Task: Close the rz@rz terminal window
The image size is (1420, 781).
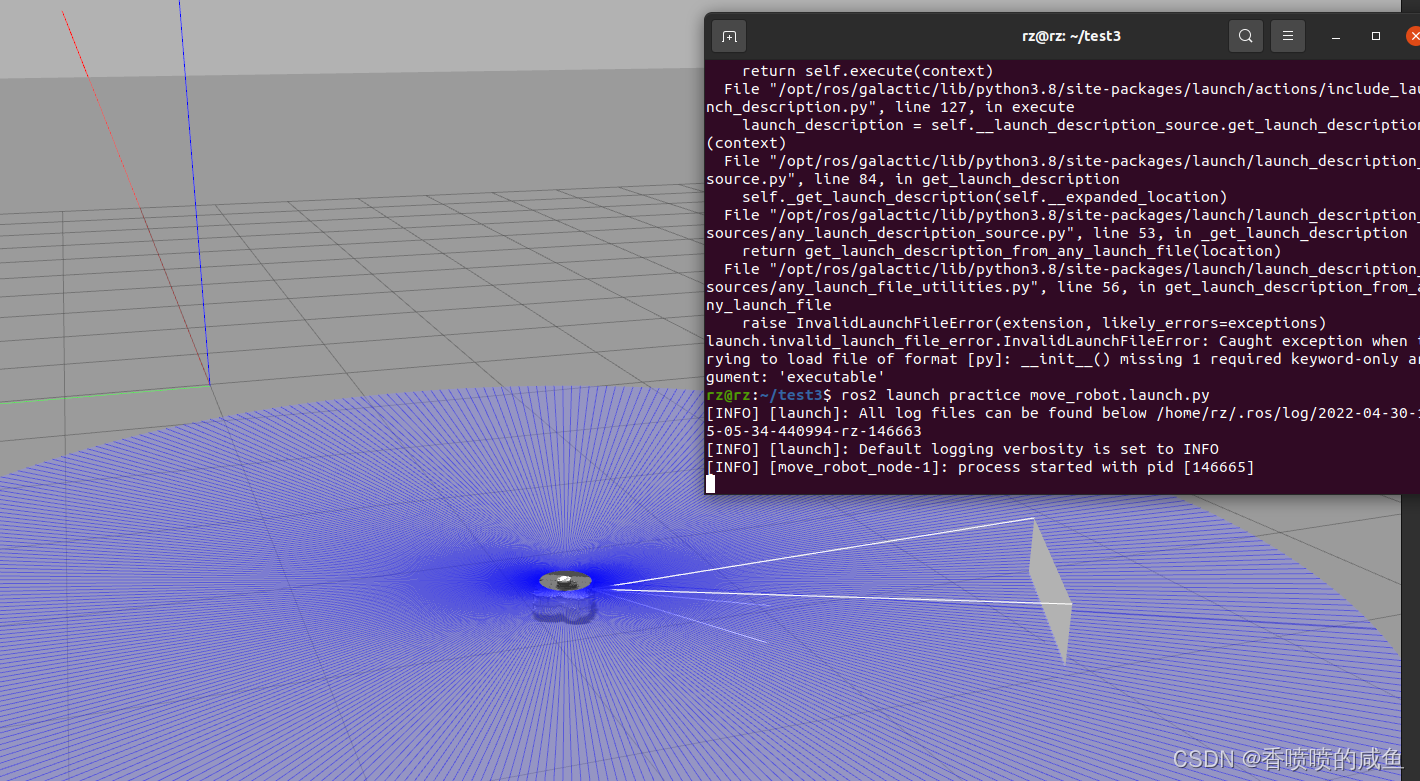Action: pyautogui.click(x=1414, y=36)
